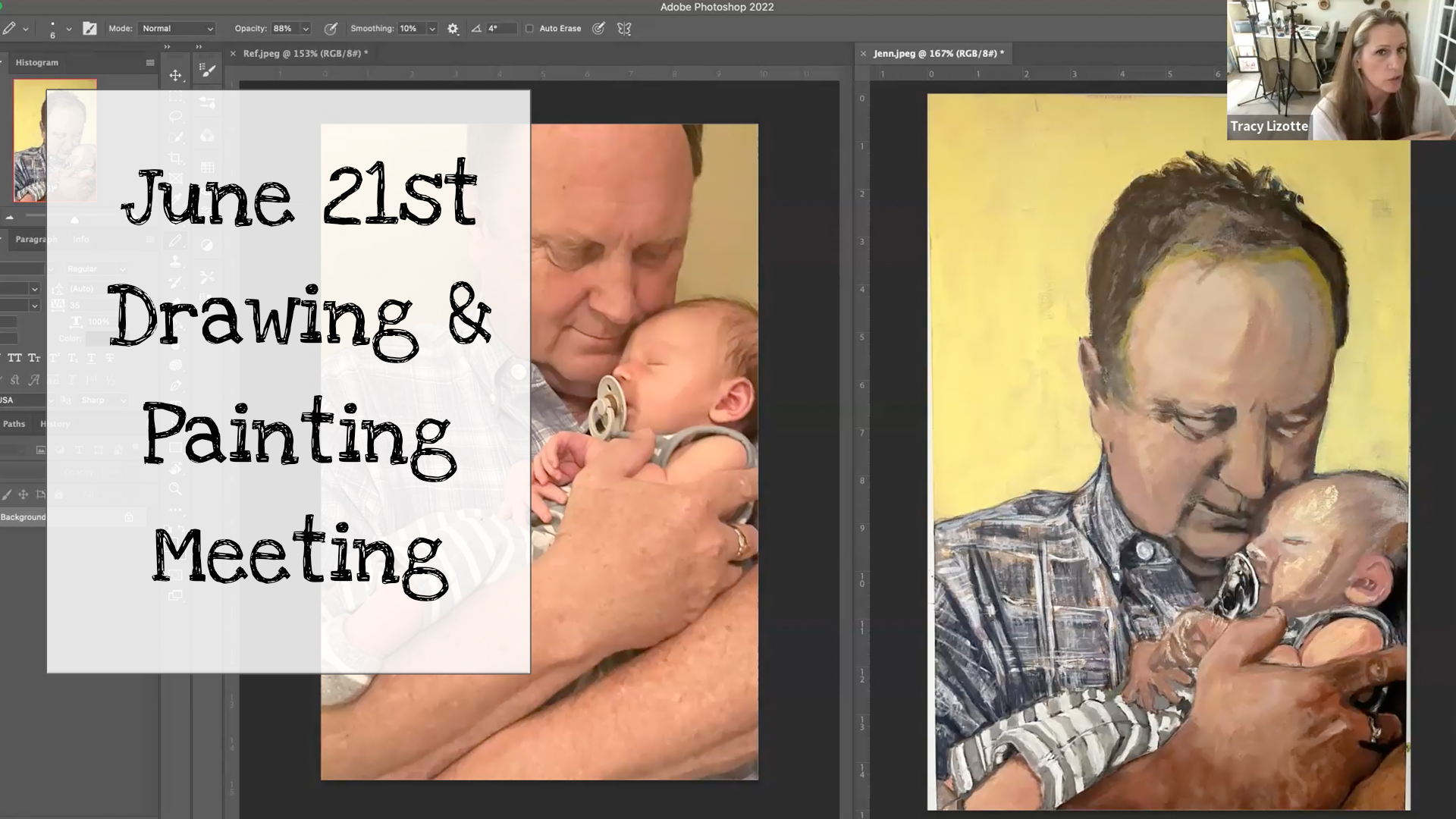Toggle lock position move icon
The image size is (1456, 819).
coord(24,494)
